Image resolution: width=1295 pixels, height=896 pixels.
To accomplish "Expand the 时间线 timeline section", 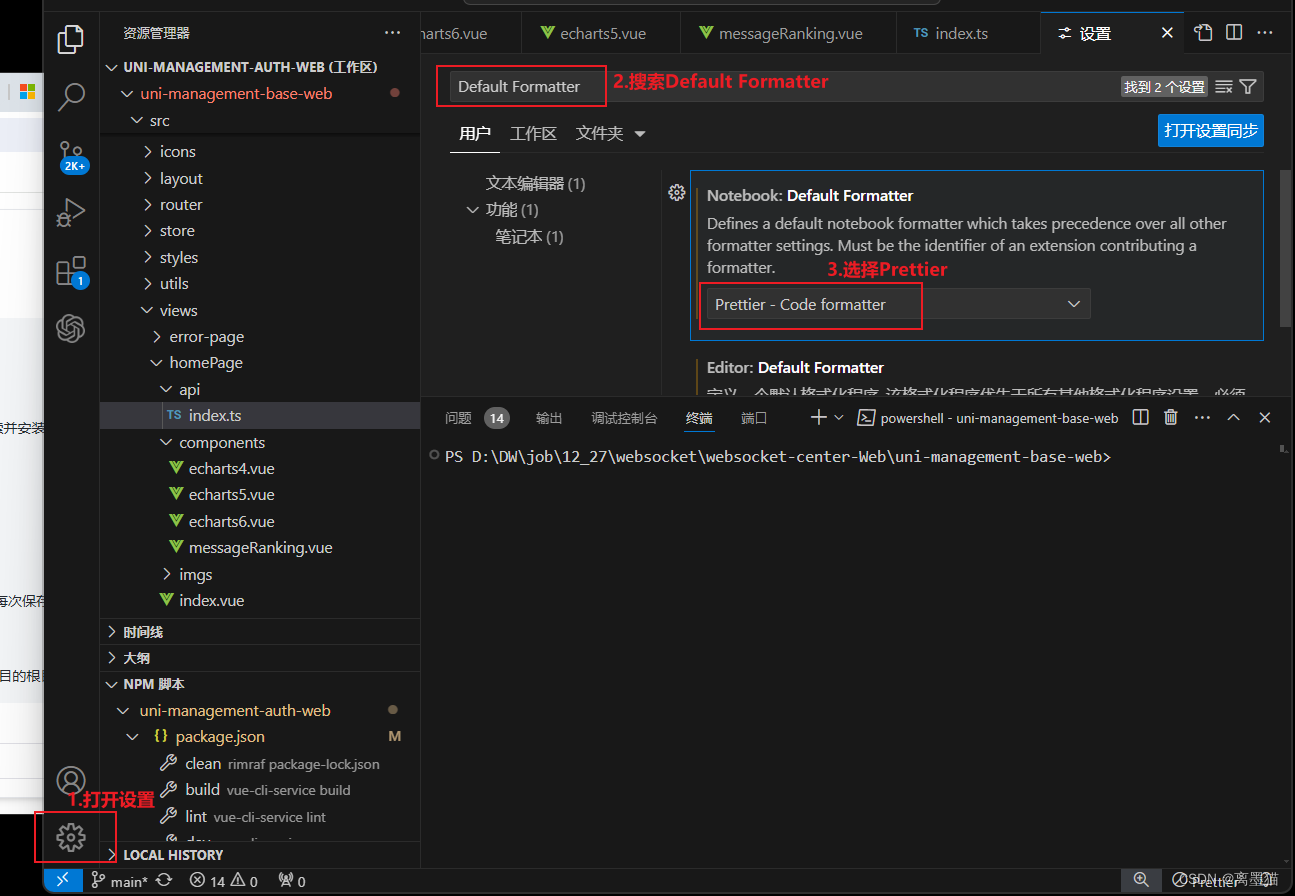I will tap(260, 632).
